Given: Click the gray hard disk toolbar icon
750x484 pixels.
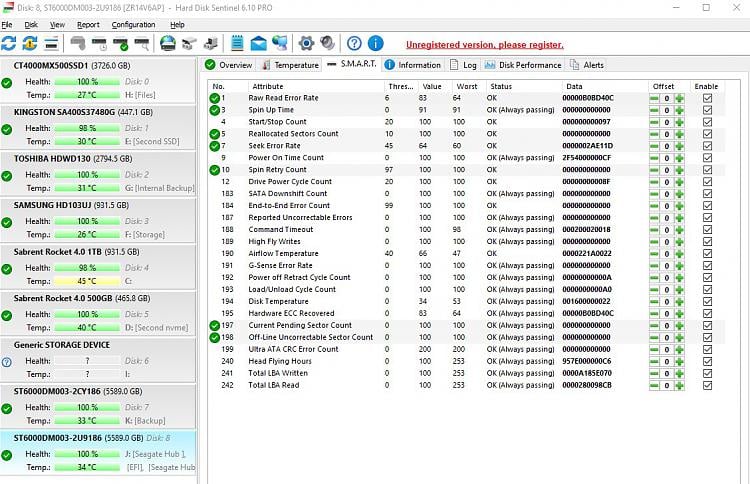Looking at the screenshot, I should pos(78,44).
